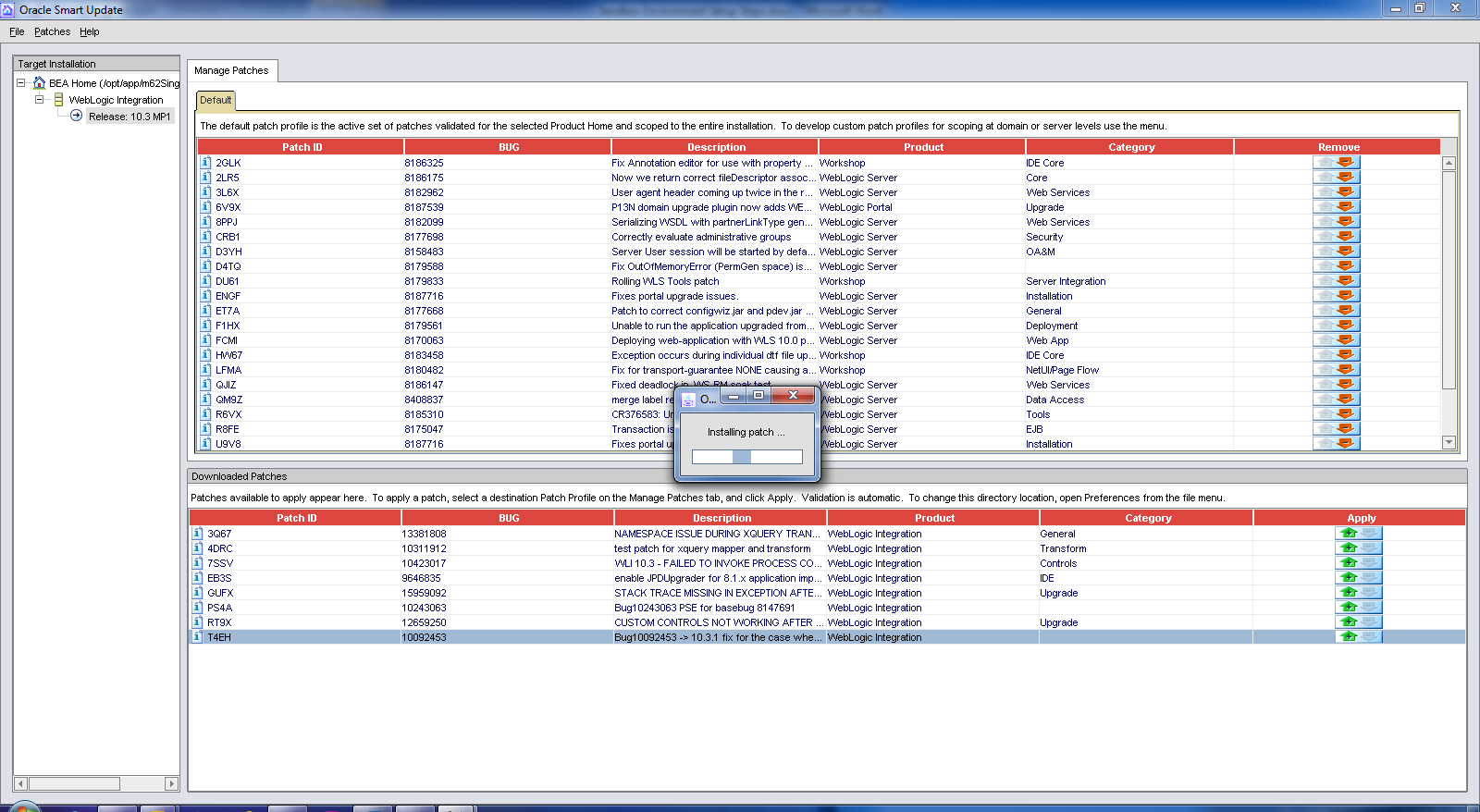Click info icon for downloaded patch GUFX
The image size is (1480, 812).
click(197, 593)
